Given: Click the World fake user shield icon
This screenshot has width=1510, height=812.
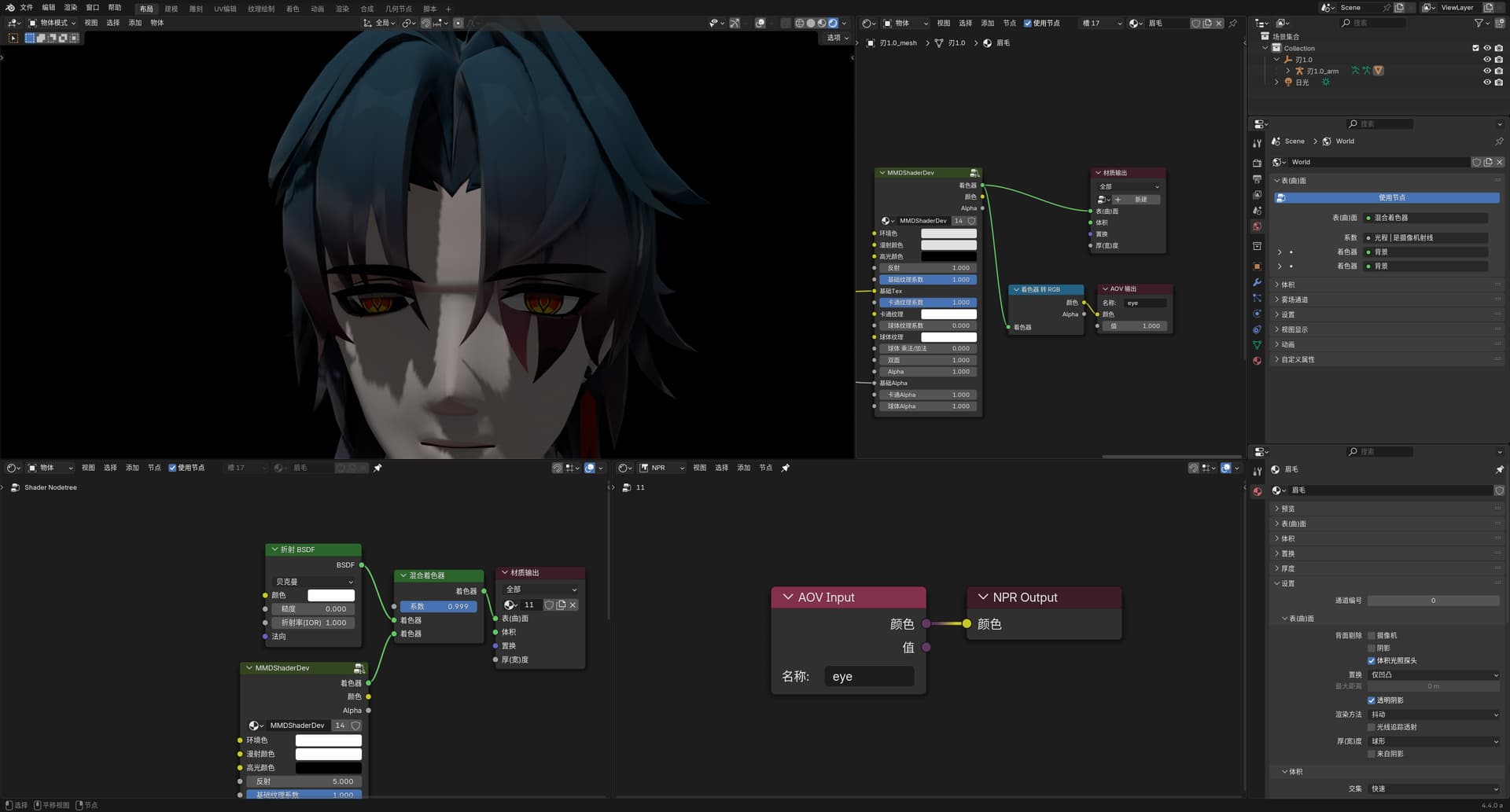Looking at the screenshot, I should (1476, 162).
